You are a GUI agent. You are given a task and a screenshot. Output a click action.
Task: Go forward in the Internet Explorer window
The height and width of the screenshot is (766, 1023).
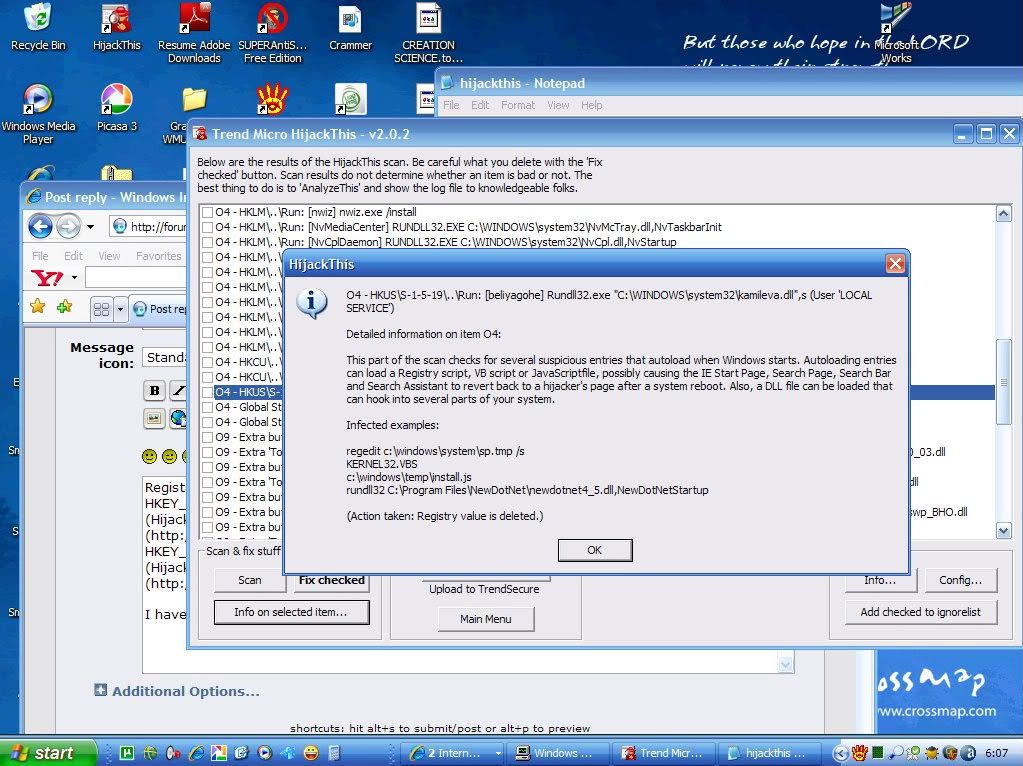68,227
